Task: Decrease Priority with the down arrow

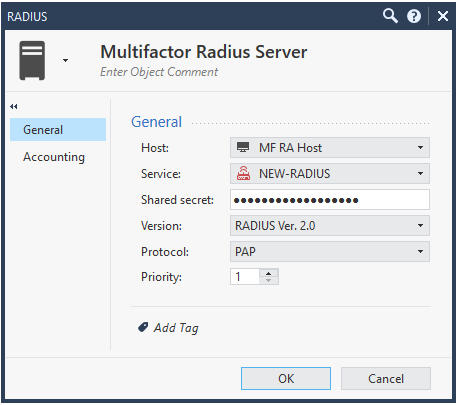Action: pyautogui.click(x=269, y=281)
